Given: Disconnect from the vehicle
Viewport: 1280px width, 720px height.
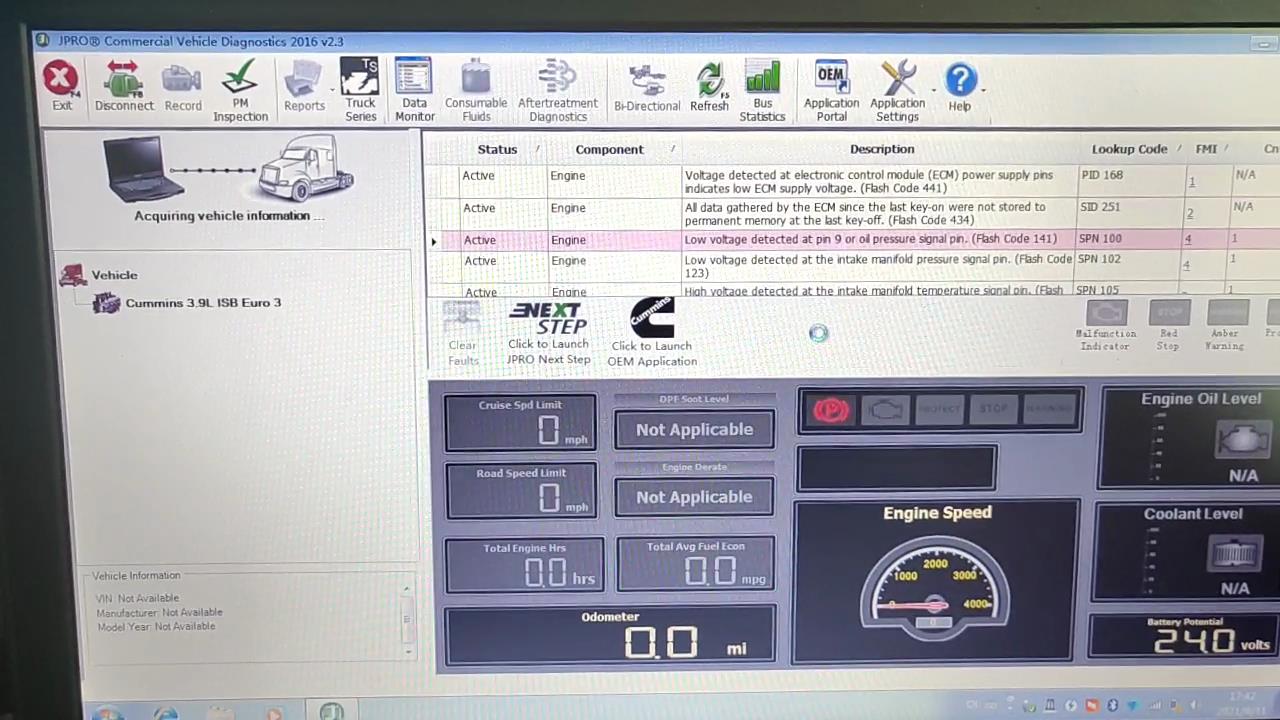Looking at the screenshot, I should (124, 86).
